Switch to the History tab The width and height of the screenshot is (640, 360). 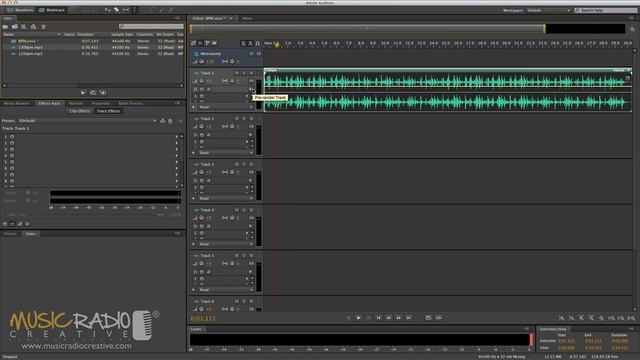[x=10, y=234]
